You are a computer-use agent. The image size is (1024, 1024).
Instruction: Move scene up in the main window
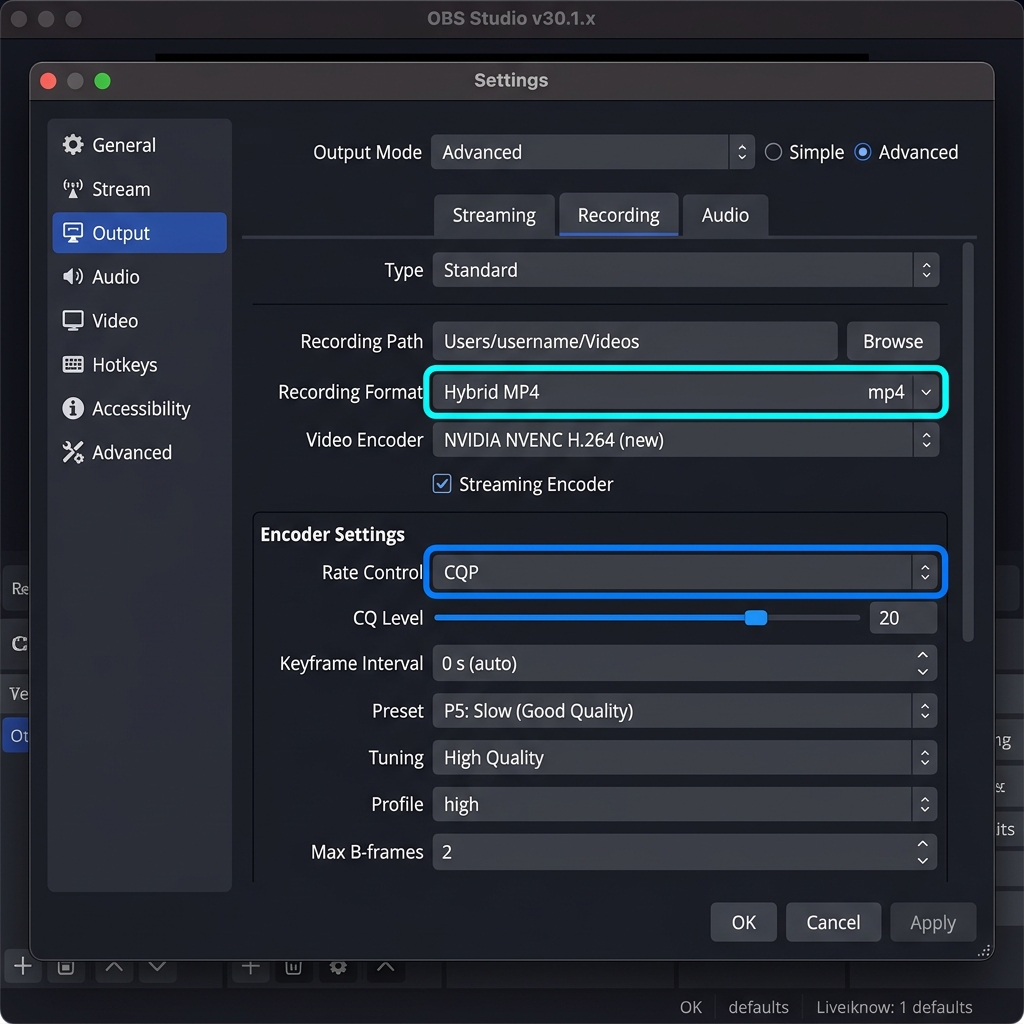114,967
